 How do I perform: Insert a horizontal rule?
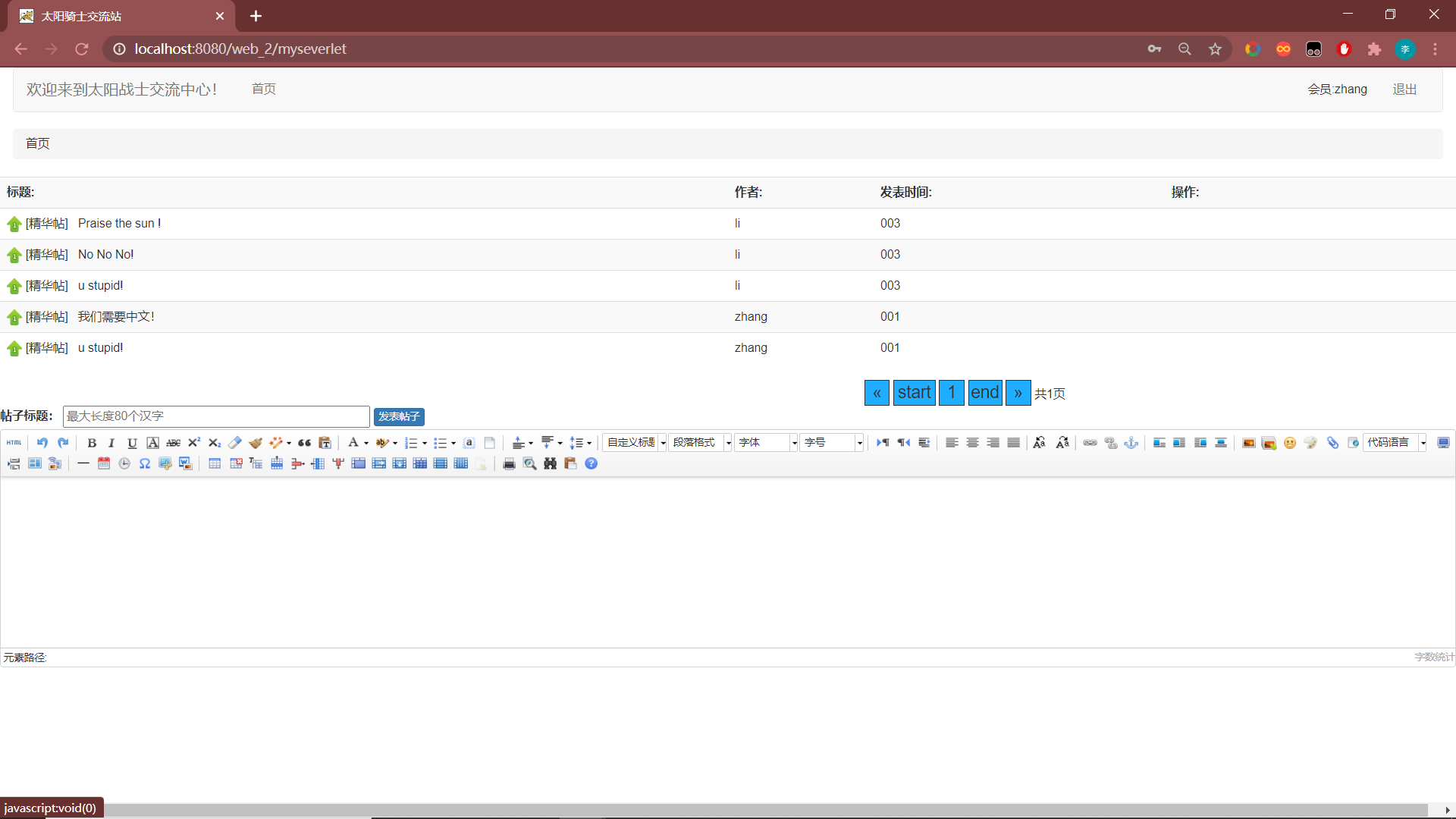83,463
